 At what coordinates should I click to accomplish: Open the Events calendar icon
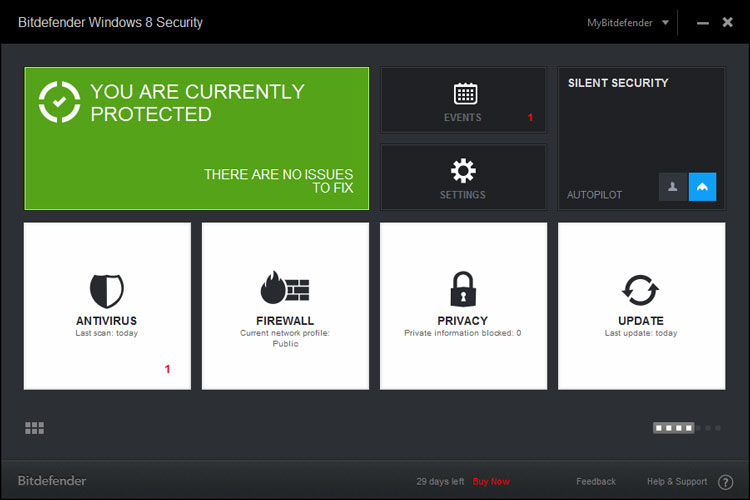coord(465,93)
